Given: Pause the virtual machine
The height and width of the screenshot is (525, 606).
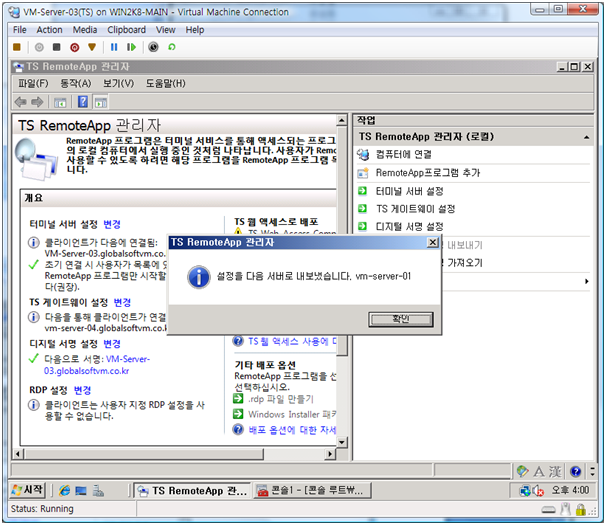Looking at the screenshot, I should pos(114,47).
